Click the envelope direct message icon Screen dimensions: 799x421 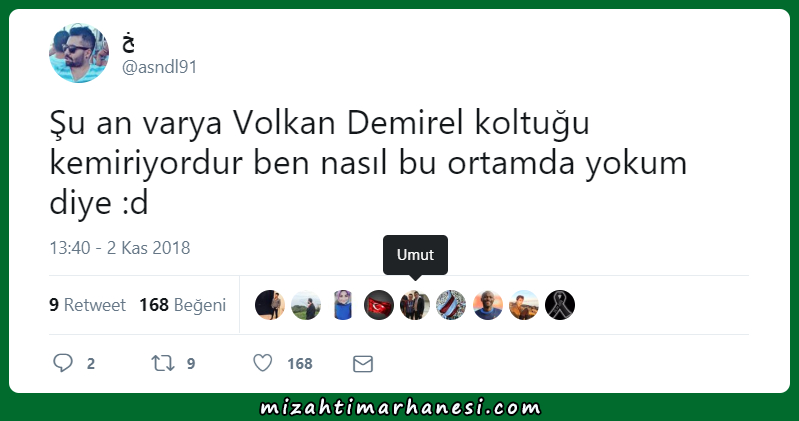[363, 364]
